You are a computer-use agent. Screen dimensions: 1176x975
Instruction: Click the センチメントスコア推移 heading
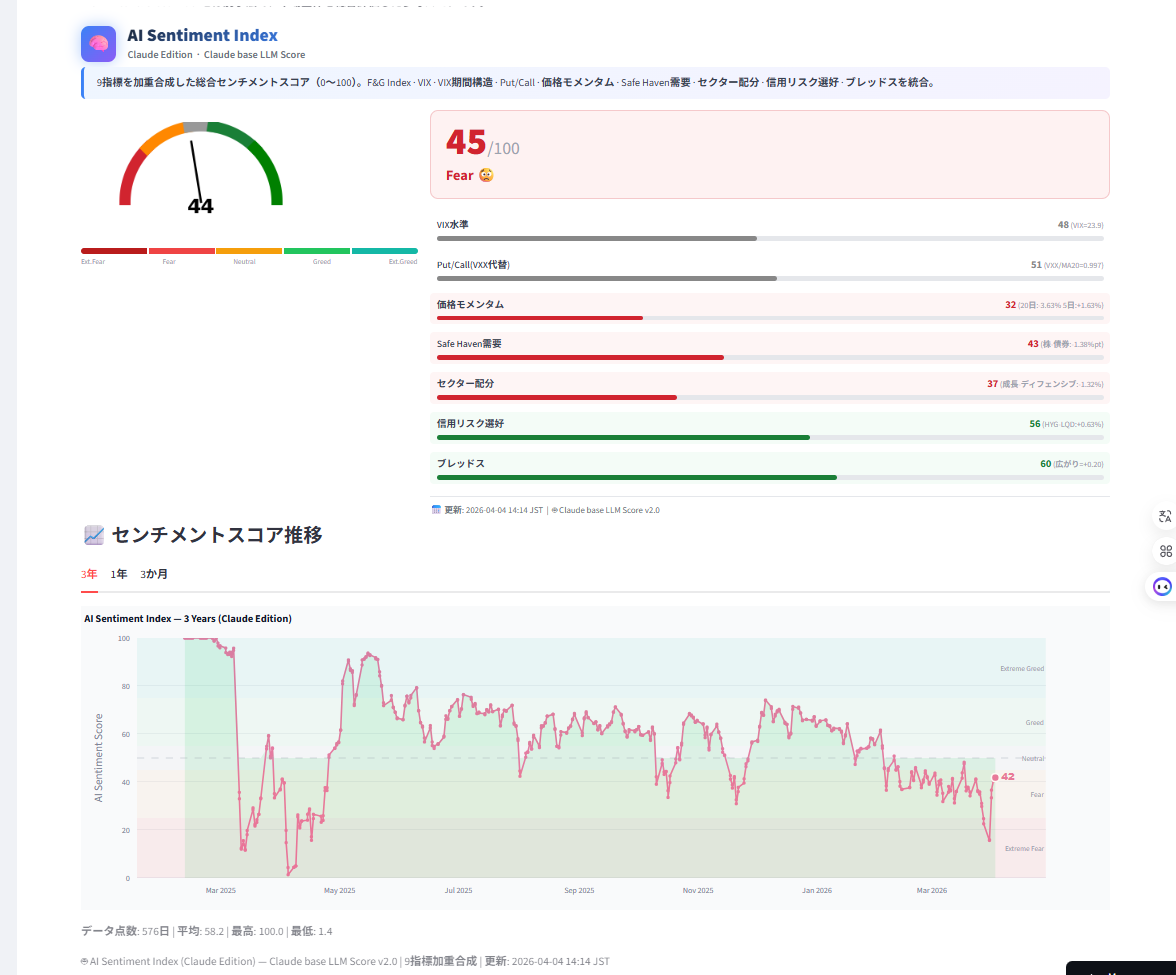pos(217,535)
